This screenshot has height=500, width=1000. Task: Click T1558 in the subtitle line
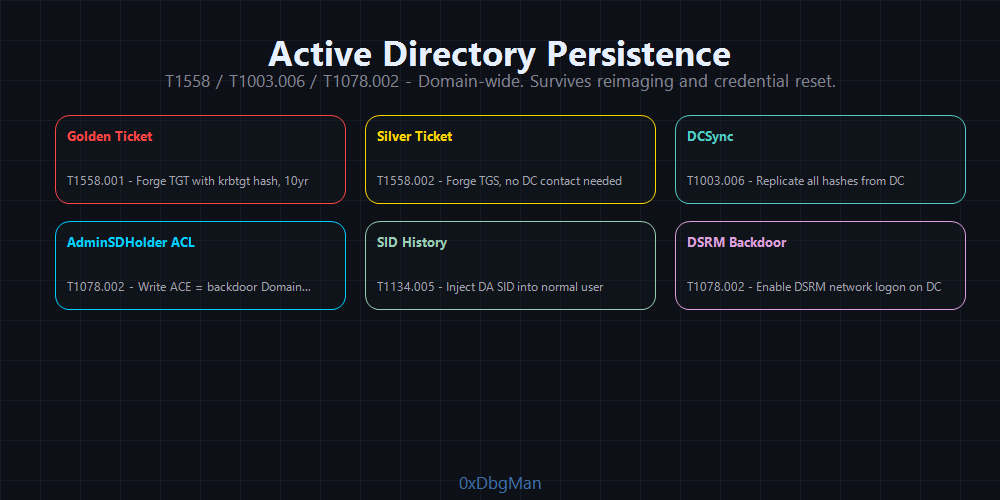(x=187, y=81)
